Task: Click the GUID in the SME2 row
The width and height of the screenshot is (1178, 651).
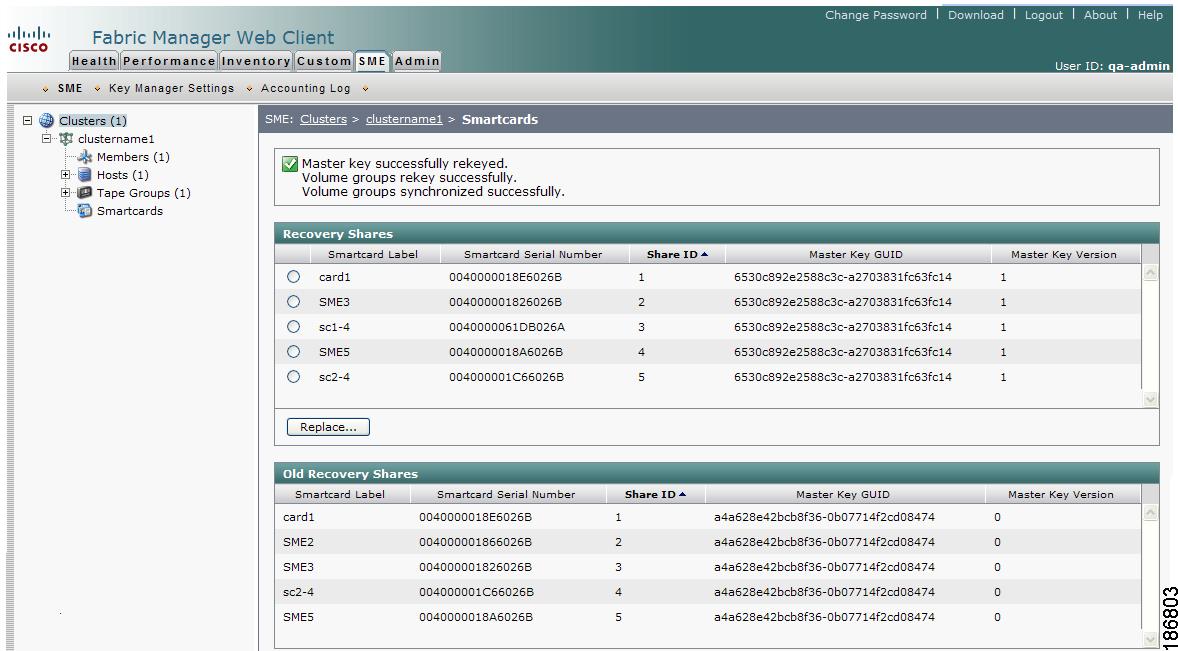Action: tap(824, 542)
